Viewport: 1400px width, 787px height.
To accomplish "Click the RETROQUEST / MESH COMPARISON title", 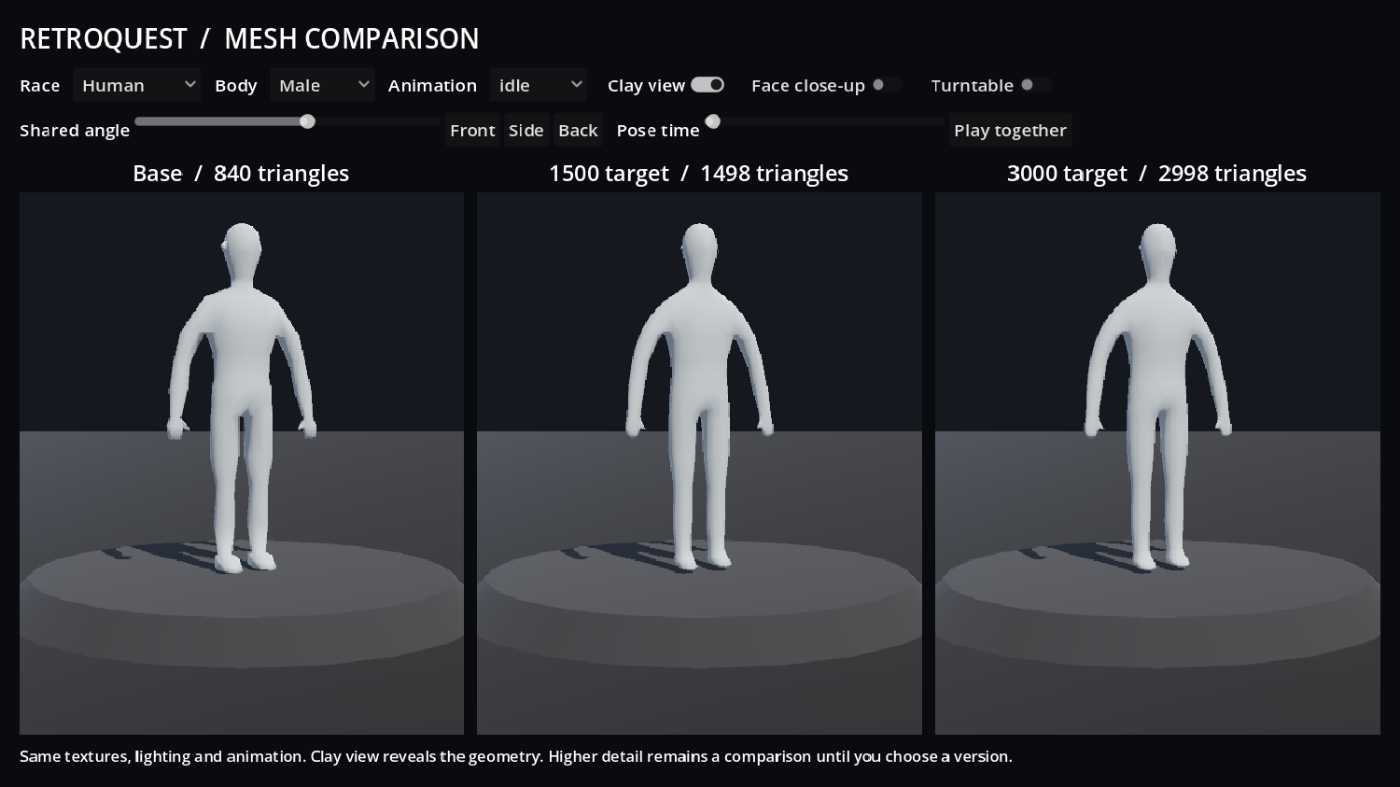I will coord(249,39).
